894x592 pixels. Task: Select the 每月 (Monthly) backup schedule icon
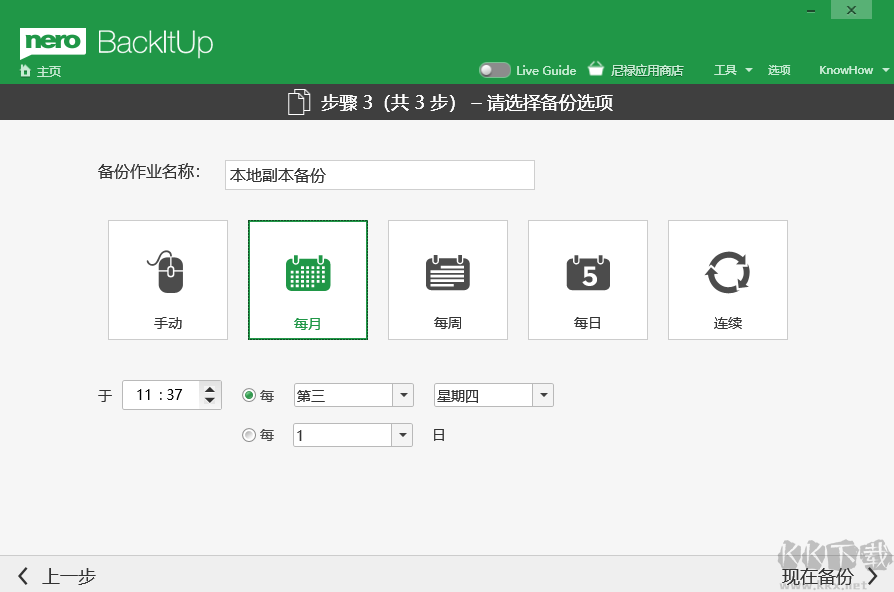(x=307, y=278)
